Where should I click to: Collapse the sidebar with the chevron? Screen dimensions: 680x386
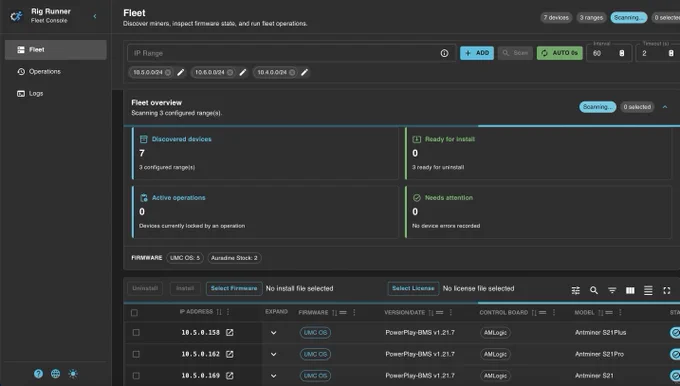95,16
